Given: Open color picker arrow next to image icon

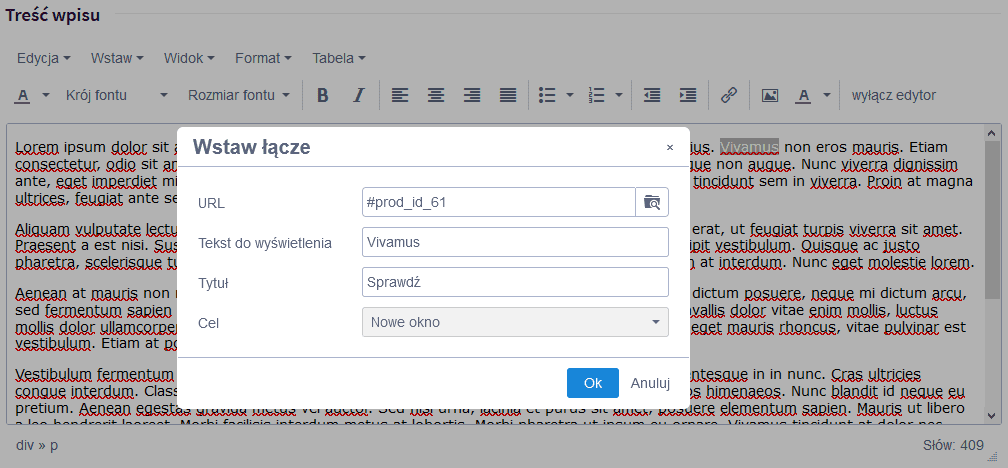Looking at the screenshot, I should [x=826, y=95].
